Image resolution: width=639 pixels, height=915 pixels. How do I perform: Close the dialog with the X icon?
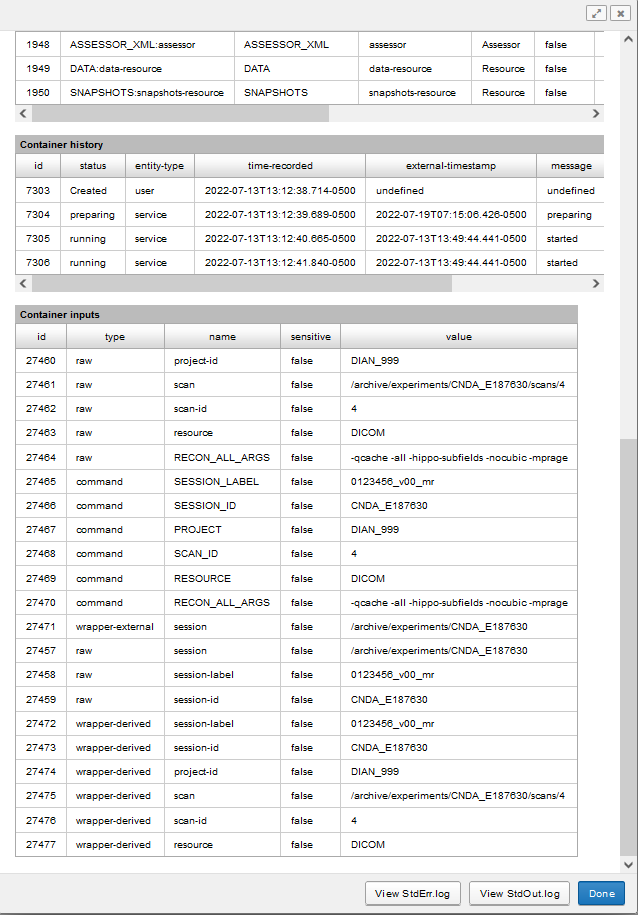(x=621, y=13)
